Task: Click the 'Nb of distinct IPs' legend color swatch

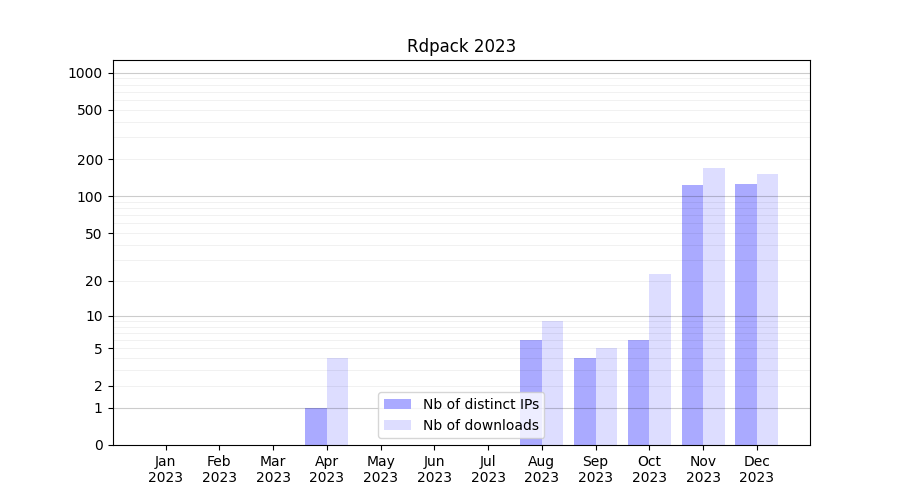Action: click(397, 404)
